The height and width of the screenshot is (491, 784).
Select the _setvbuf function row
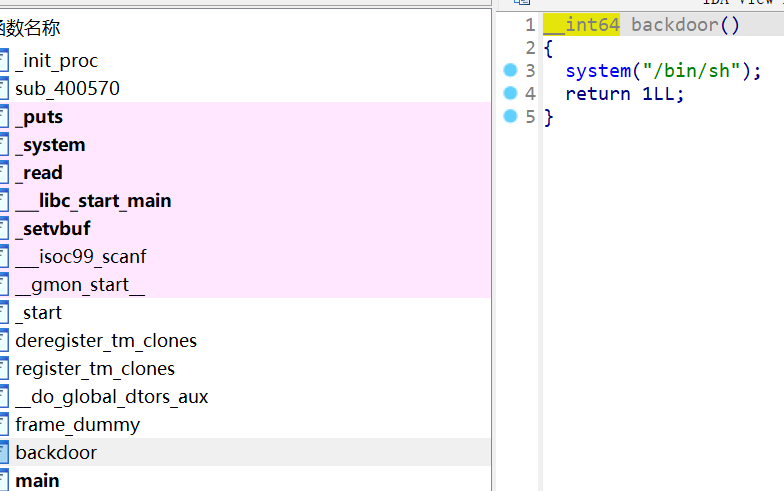click(245, 228)
